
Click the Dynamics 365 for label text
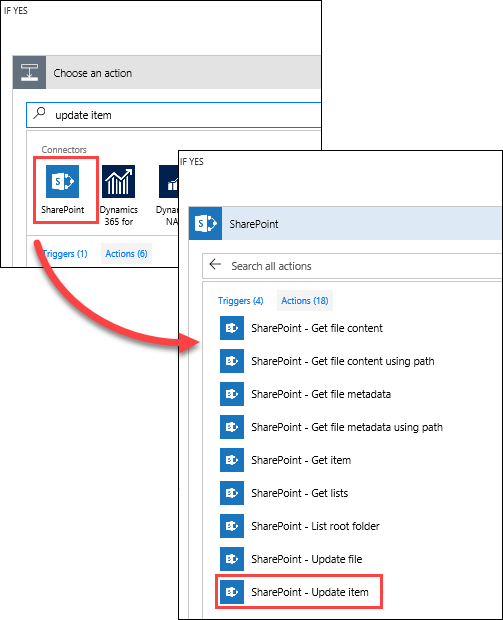(119, 215)
